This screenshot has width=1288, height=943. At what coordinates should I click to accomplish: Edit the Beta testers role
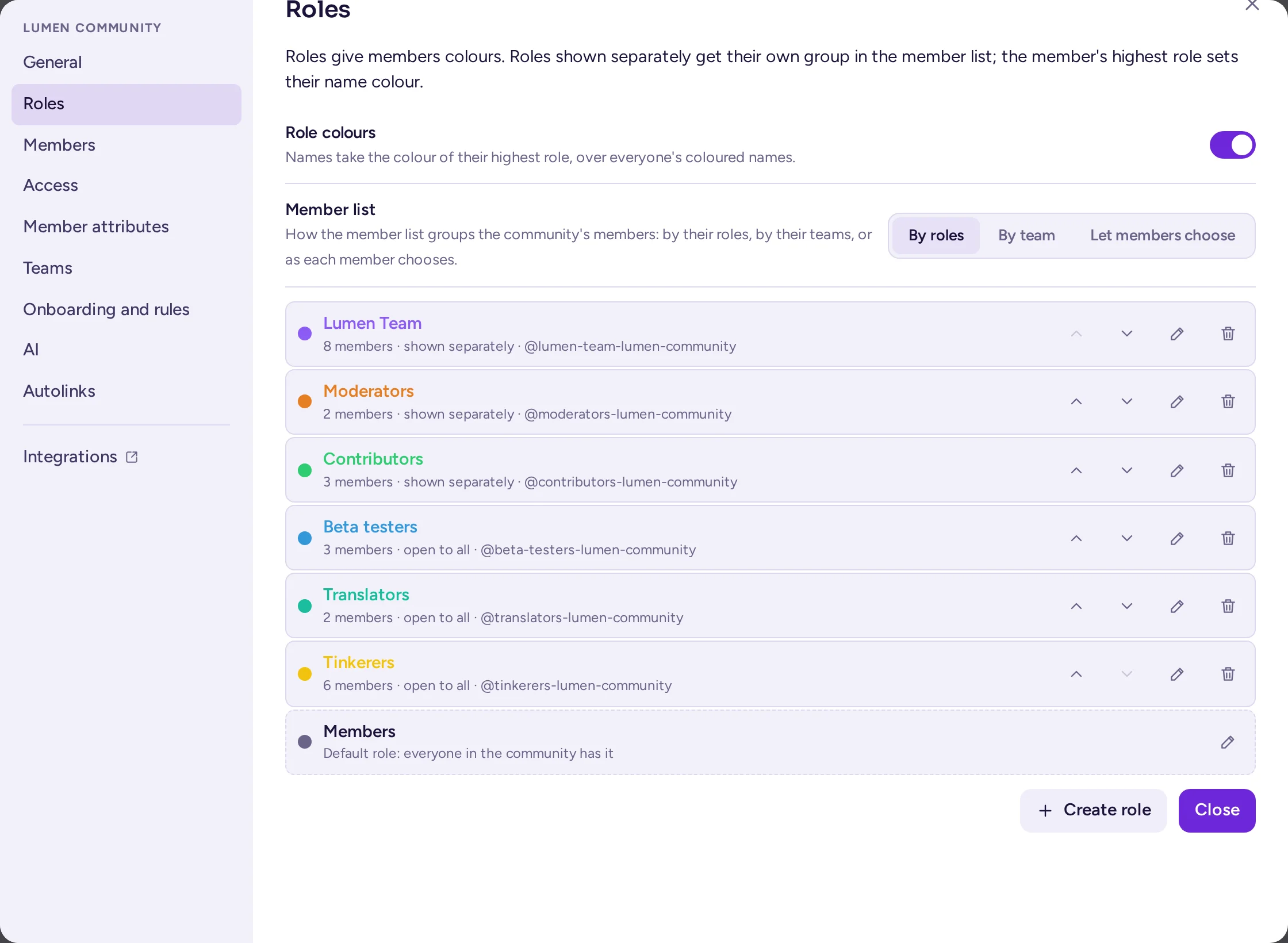(x=1177, y=538)
